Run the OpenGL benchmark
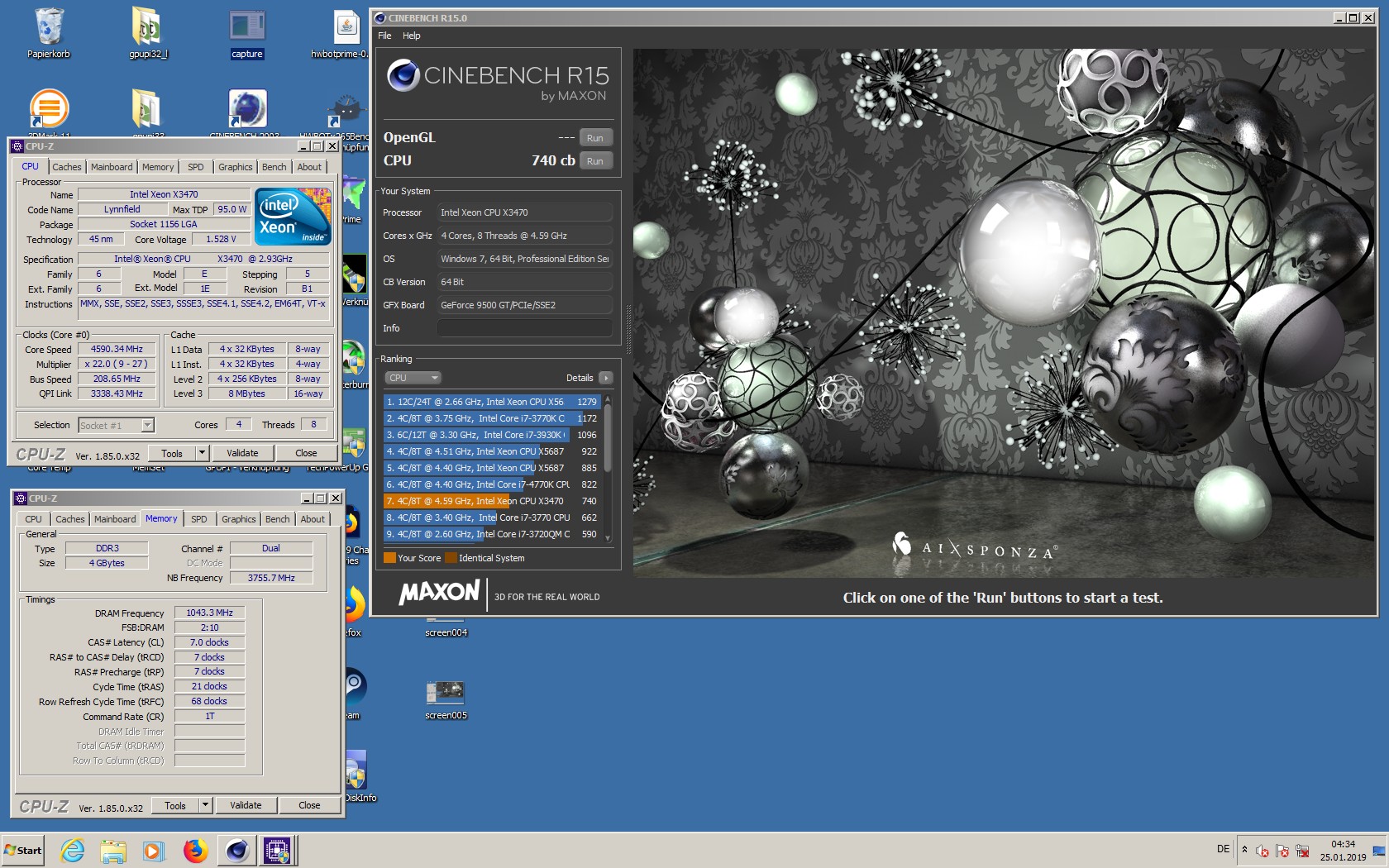 (595, 138)
